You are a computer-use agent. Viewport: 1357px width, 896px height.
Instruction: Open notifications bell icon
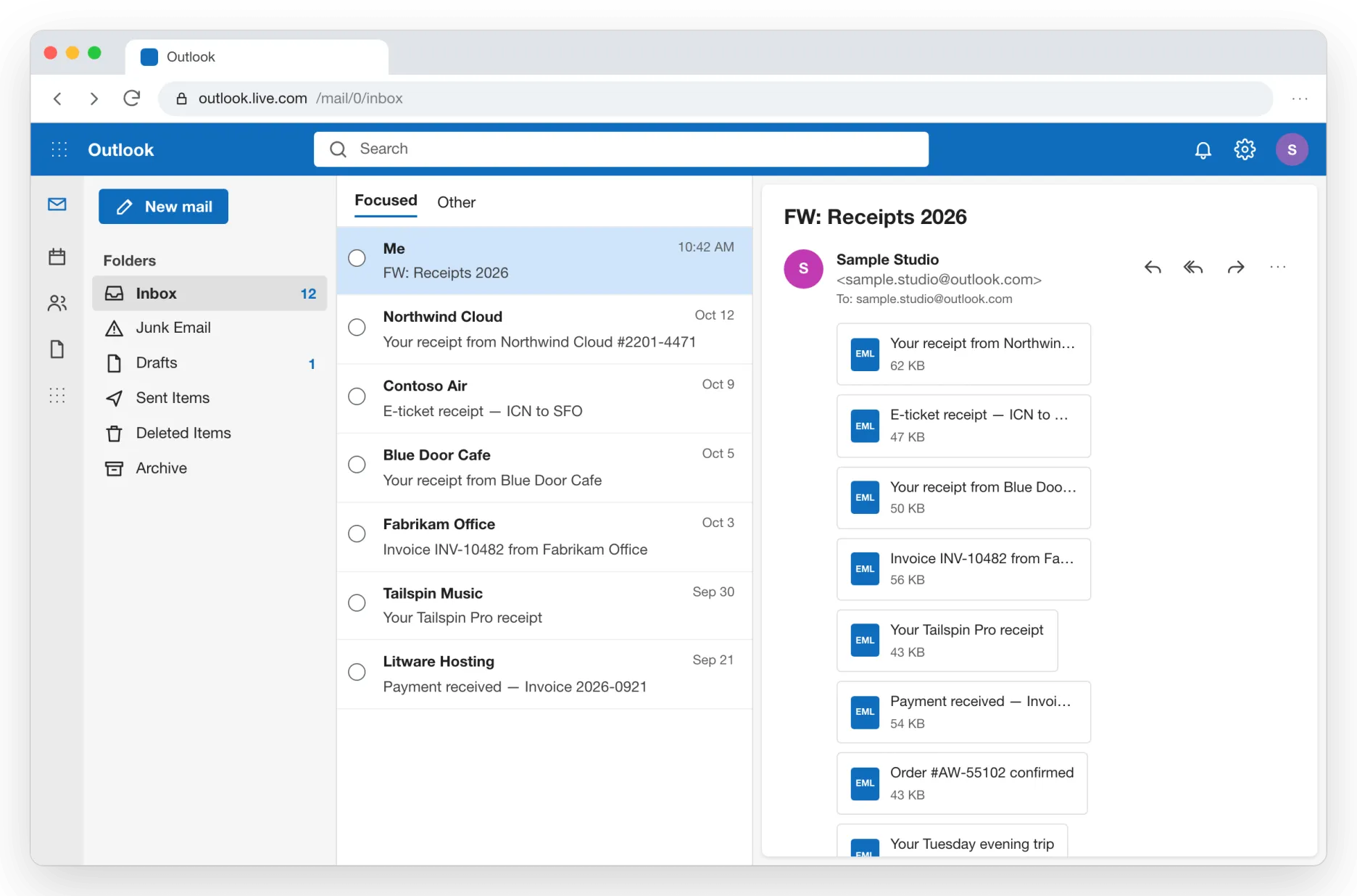[1203, 149]
